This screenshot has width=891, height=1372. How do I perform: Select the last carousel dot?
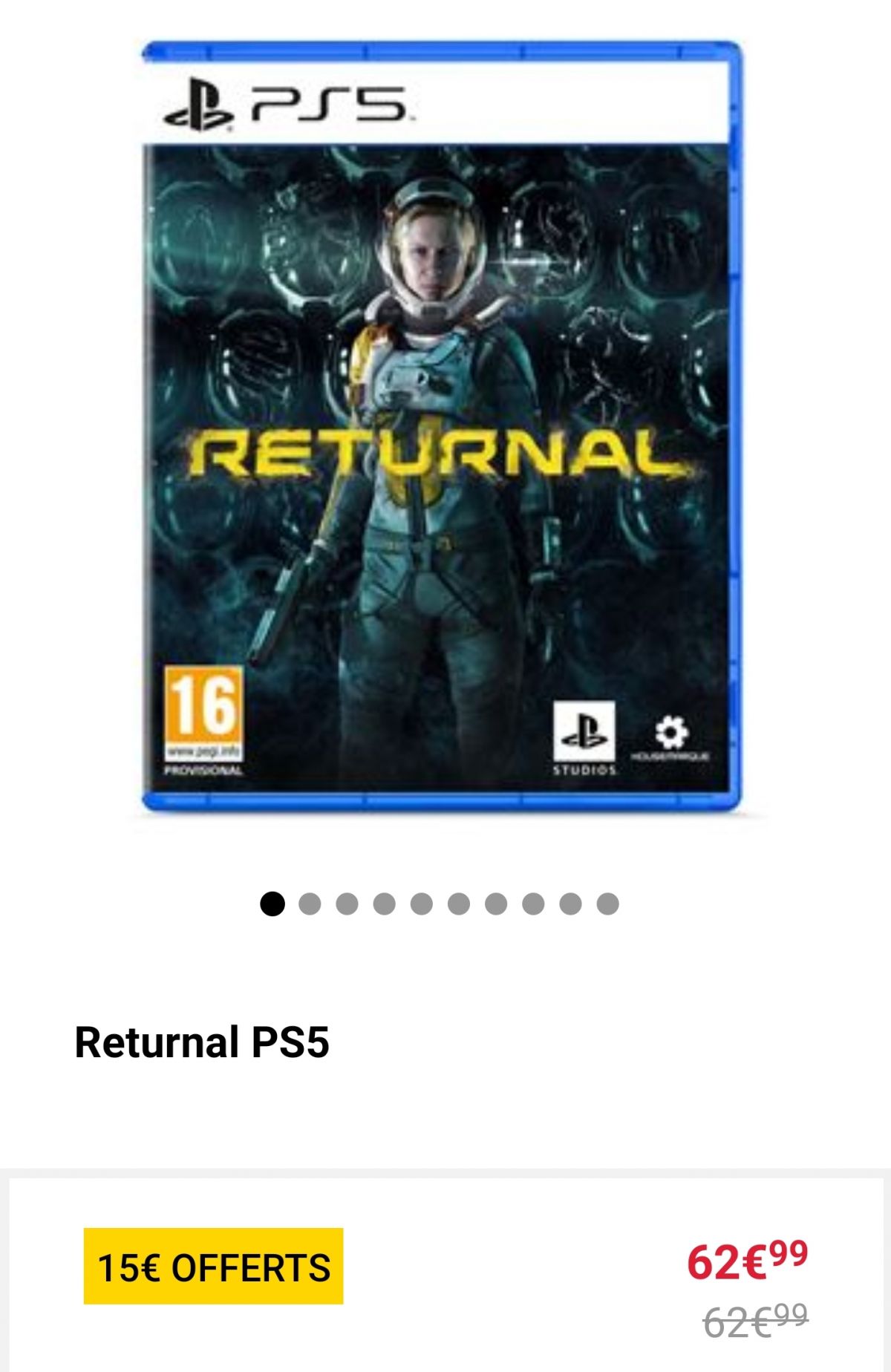pyautogui.click(x=607, y=904)
